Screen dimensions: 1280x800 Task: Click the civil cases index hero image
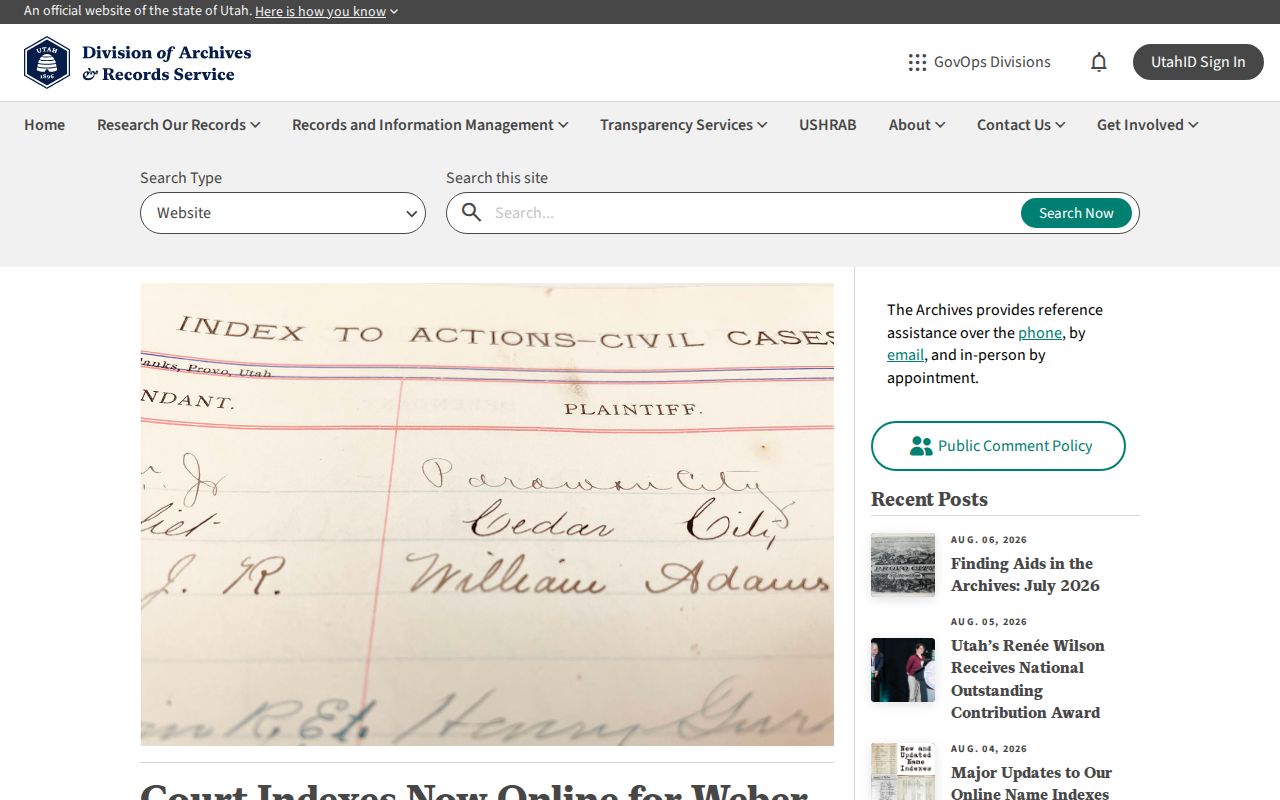[487, 514]
